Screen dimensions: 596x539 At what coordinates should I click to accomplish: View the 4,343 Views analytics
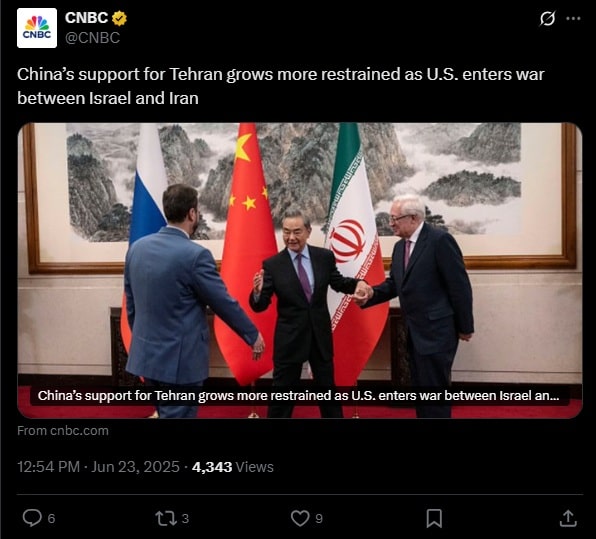pos(233,467)
